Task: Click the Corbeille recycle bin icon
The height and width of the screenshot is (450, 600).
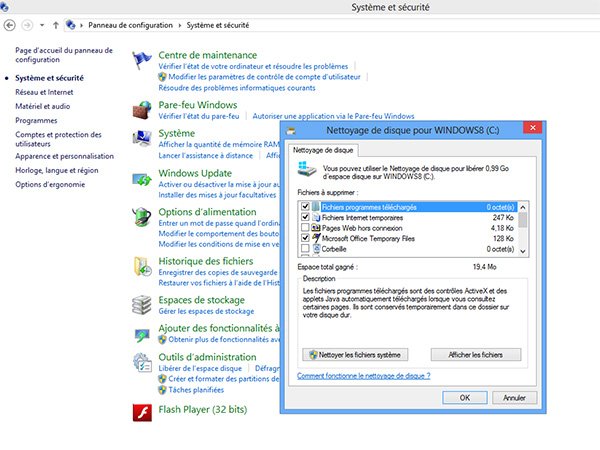Action: pyautogui.click(x=316, y=249)
